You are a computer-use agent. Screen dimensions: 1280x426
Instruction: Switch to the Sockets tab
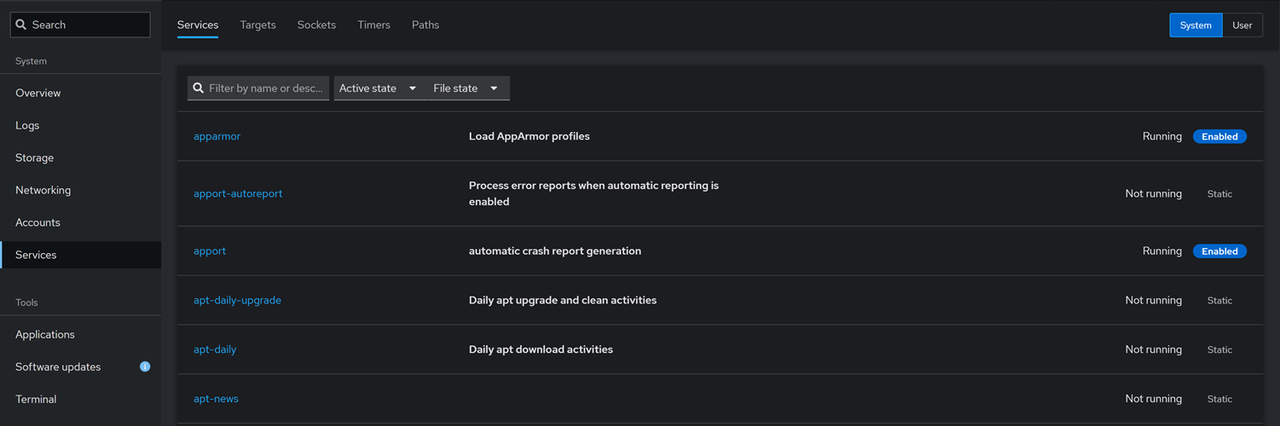[x=317, y=25]
